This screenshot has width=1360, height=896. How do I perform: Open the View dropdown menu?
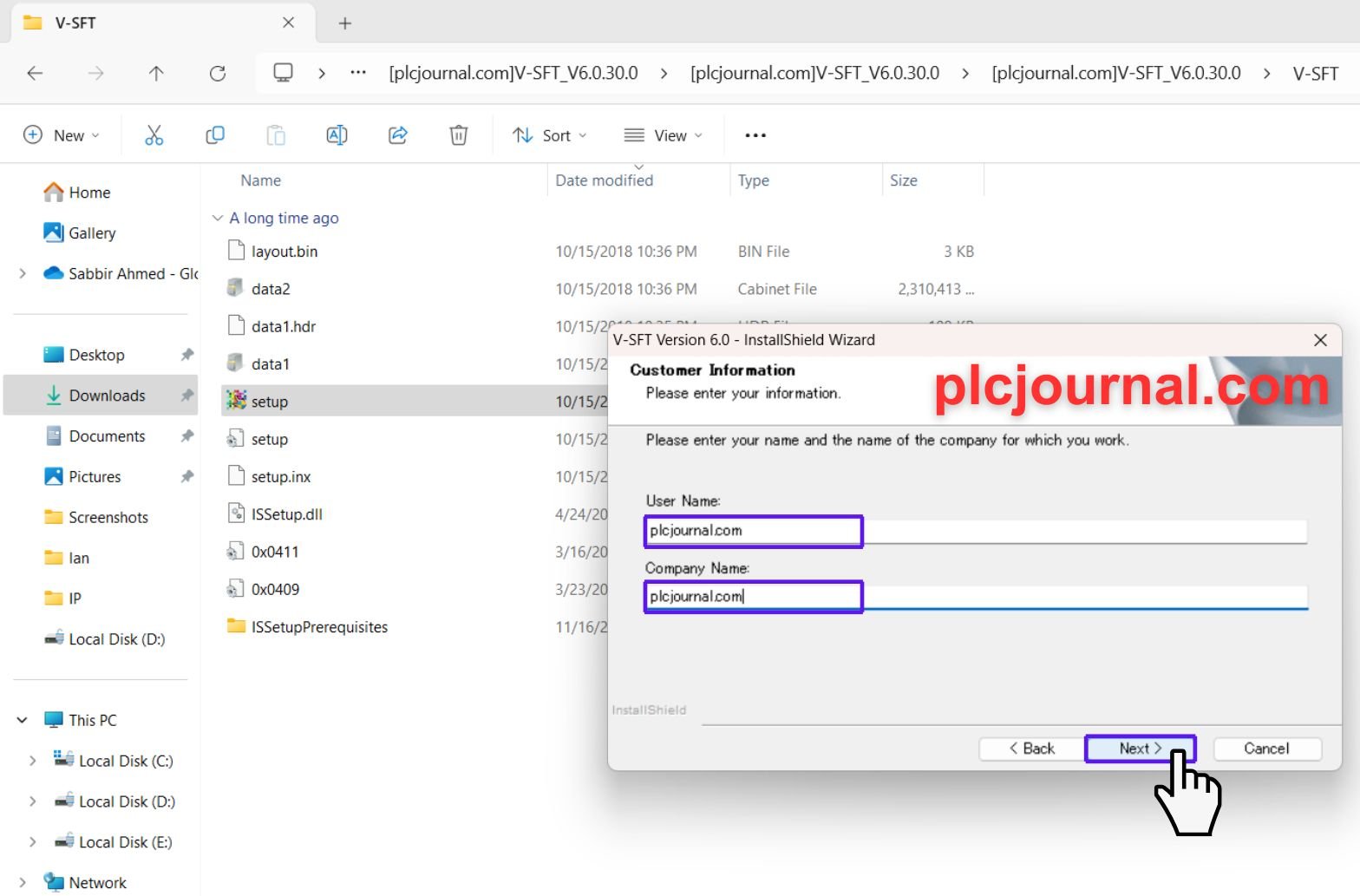pos(663,135)
